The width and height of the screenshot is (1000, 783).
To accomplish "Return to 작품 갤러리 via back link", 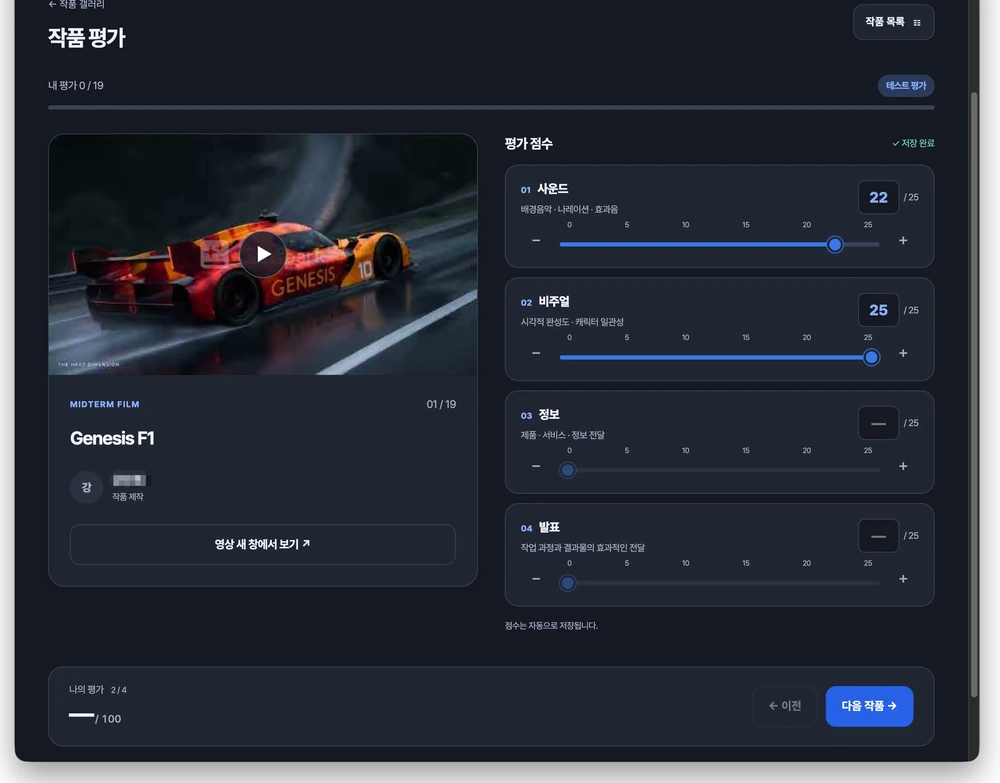I will click(77, 4).
